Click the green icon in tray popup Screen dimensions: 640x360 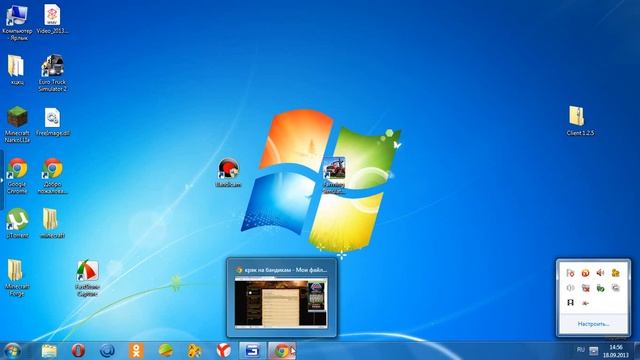600,288
